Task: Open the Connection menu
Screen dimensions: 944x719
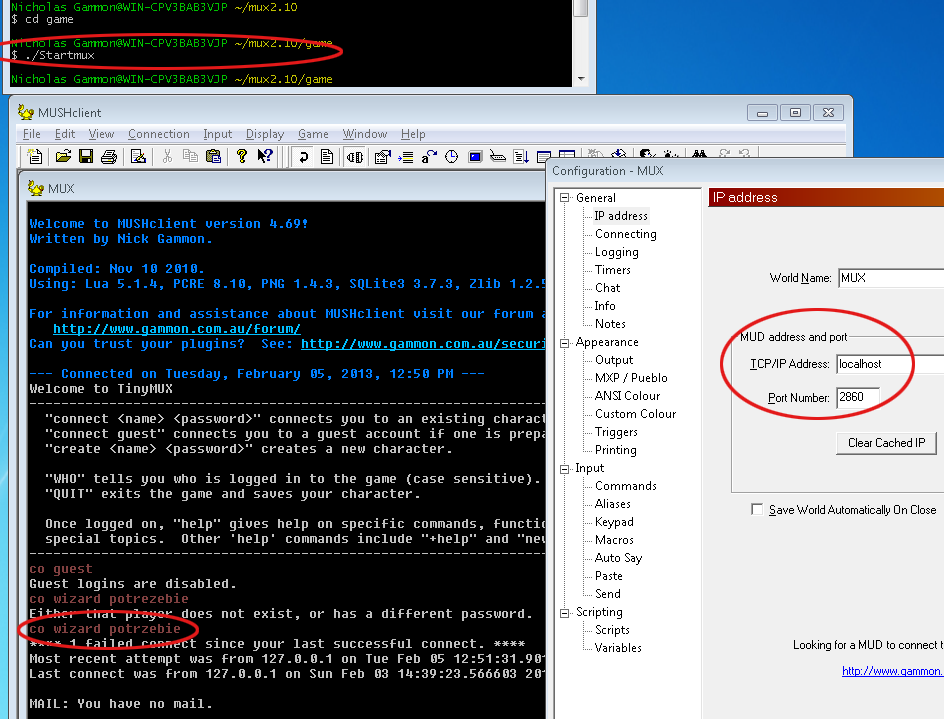Action: click(158, 134)
